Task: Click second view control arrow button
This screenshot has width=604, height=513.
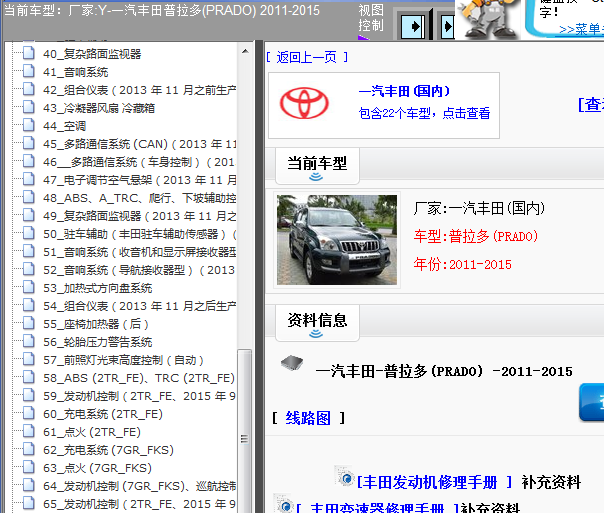Action: pos(447,27)
